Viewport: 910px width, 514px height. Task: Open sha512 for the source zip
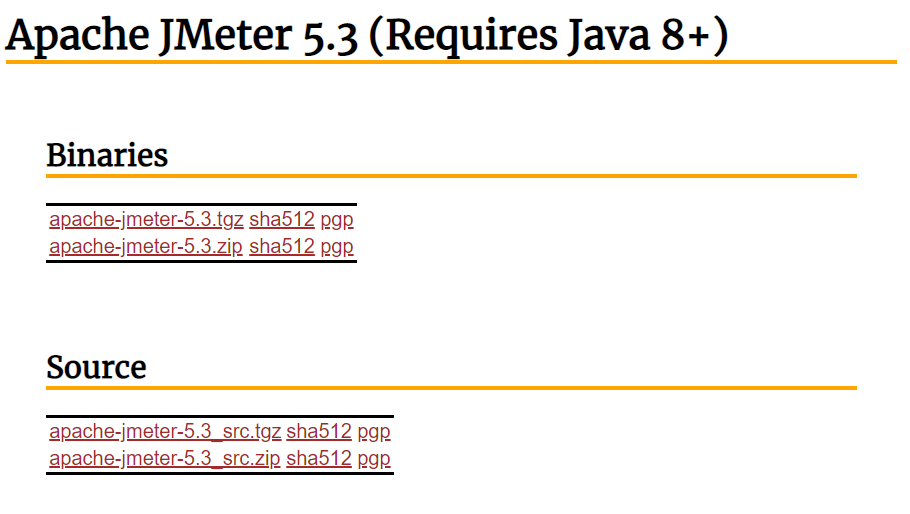click(319, 458)
